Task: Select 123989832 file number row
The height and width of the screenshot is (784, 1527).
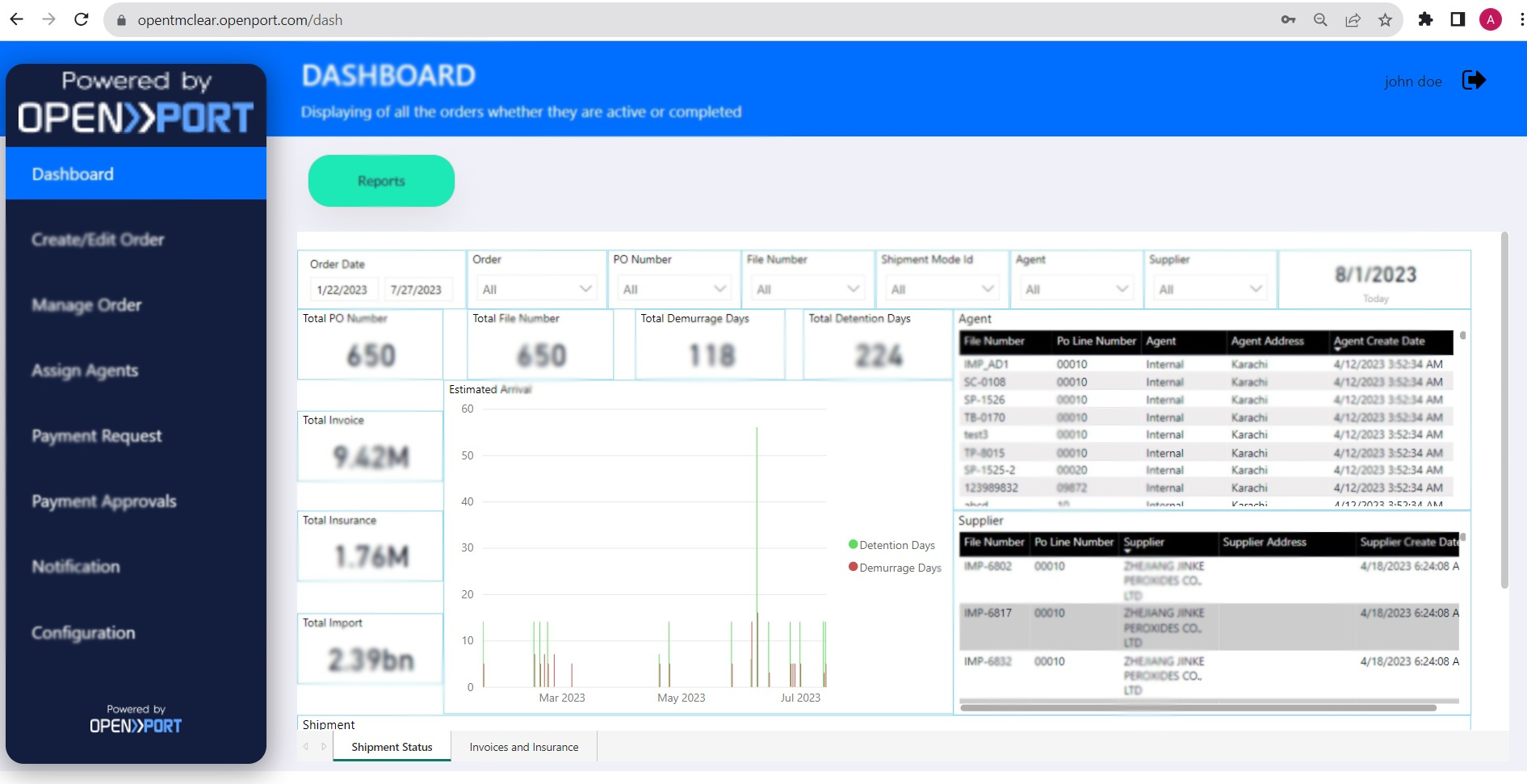Action: (x=1206, y=488)
